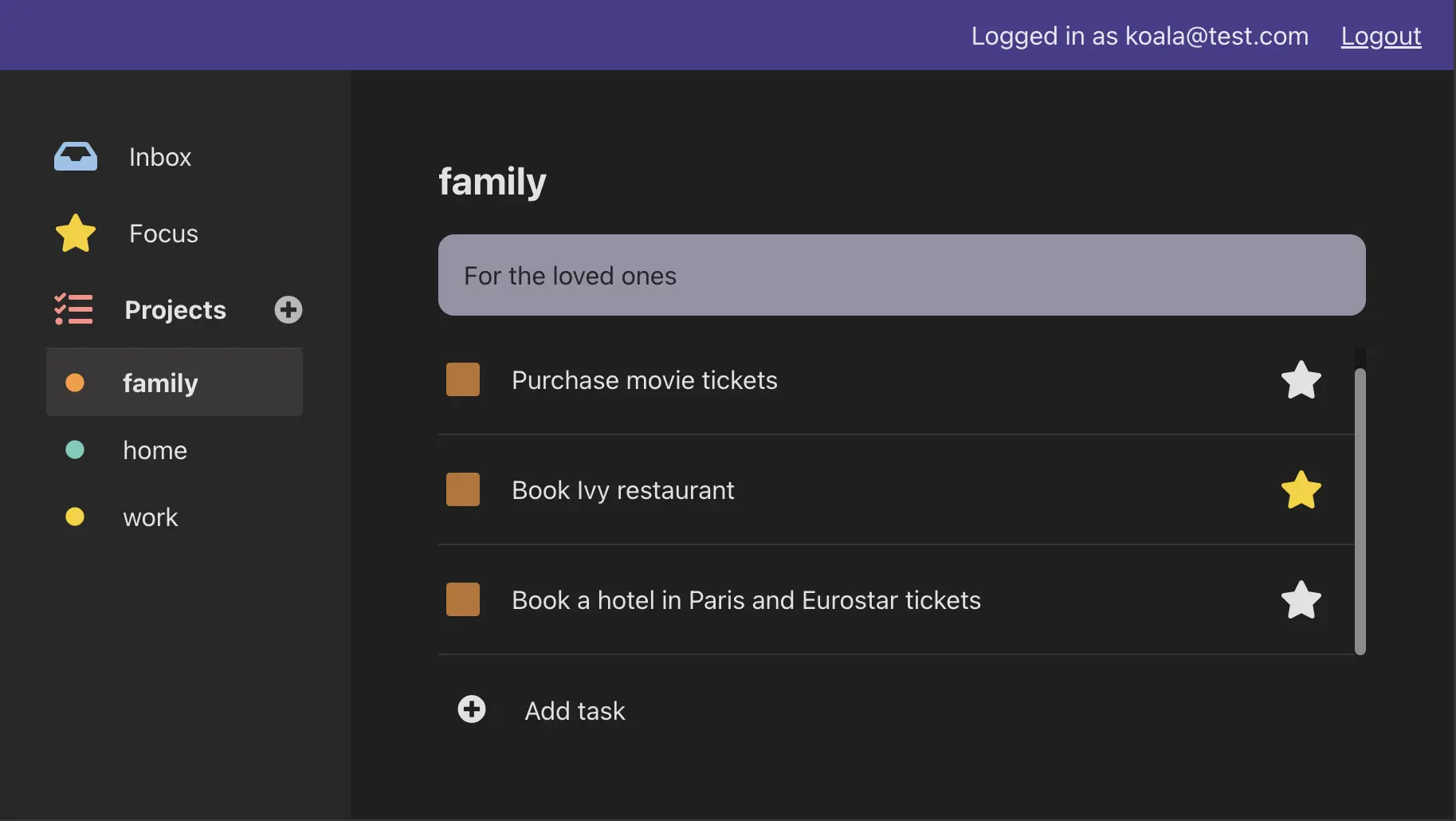Star the Paris hotel and Eurostar task
The width and height of the screenshot is (1456, 821).
click(1301, 600)
